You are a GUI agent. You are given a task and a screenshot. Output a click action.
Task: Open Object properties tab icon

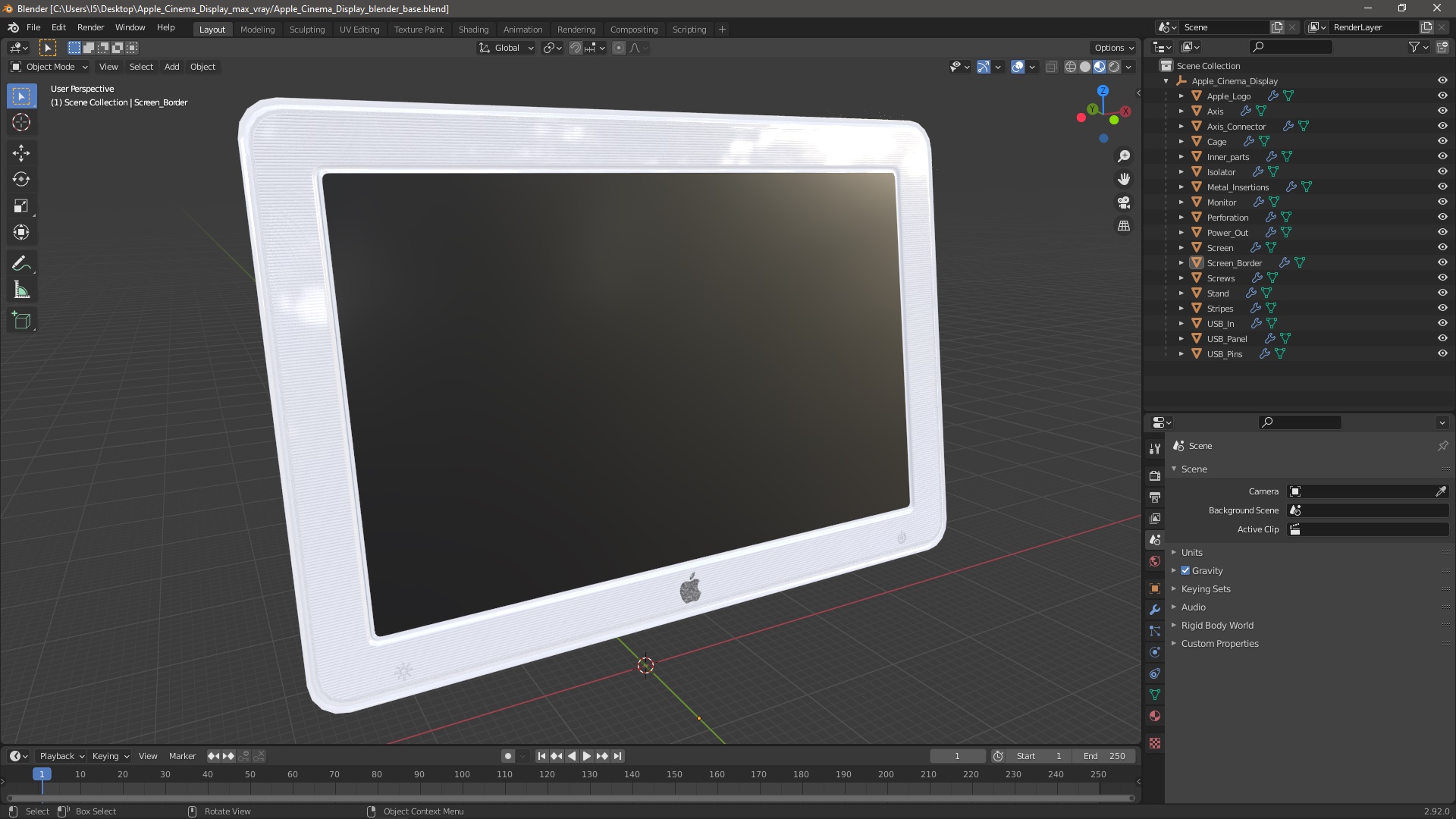(x=1155, y=589)
